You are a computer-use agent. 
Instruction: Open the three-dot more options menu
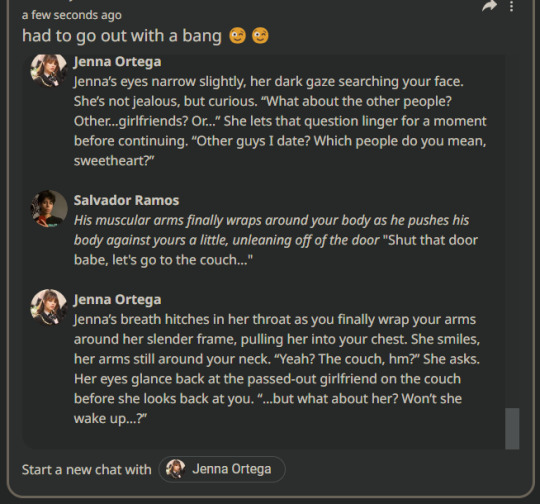(x=511, y=6)
